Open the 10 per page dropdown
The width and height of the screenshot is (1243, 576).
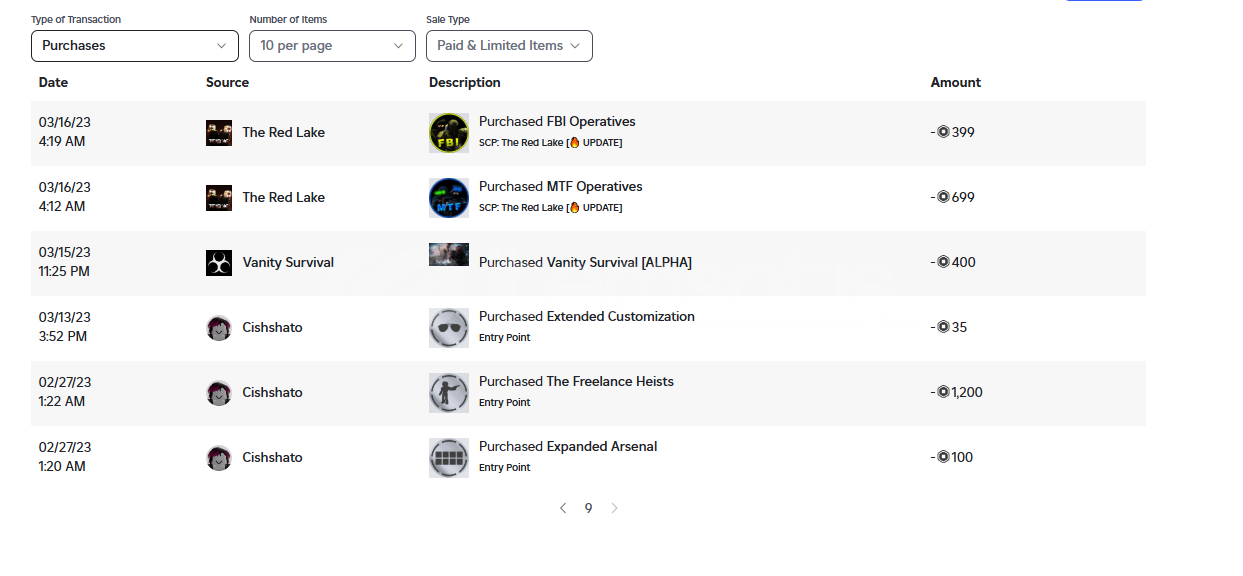(x=332, y=46)
